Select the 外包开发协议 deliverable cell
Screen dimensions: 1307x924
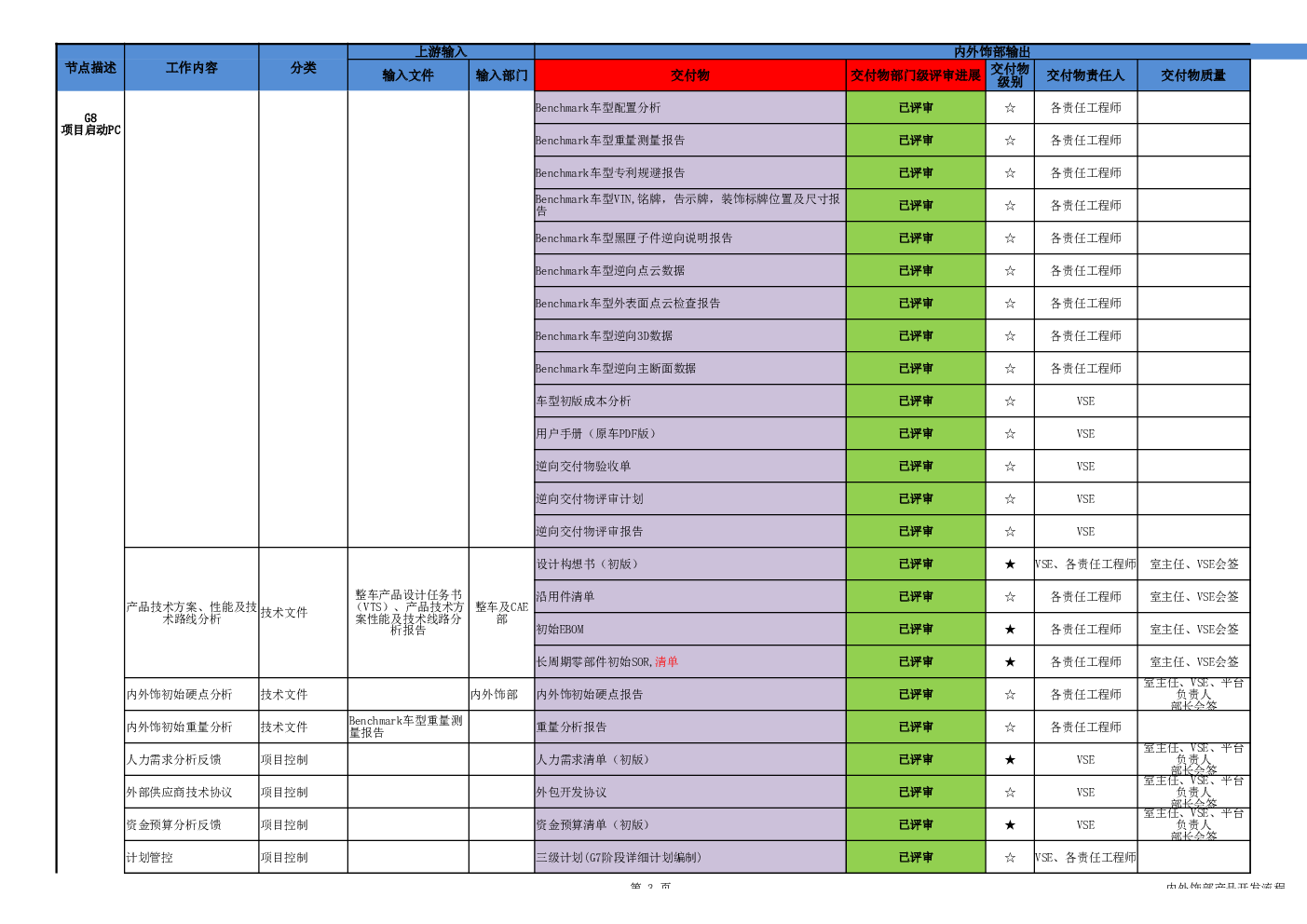[689, 793]
